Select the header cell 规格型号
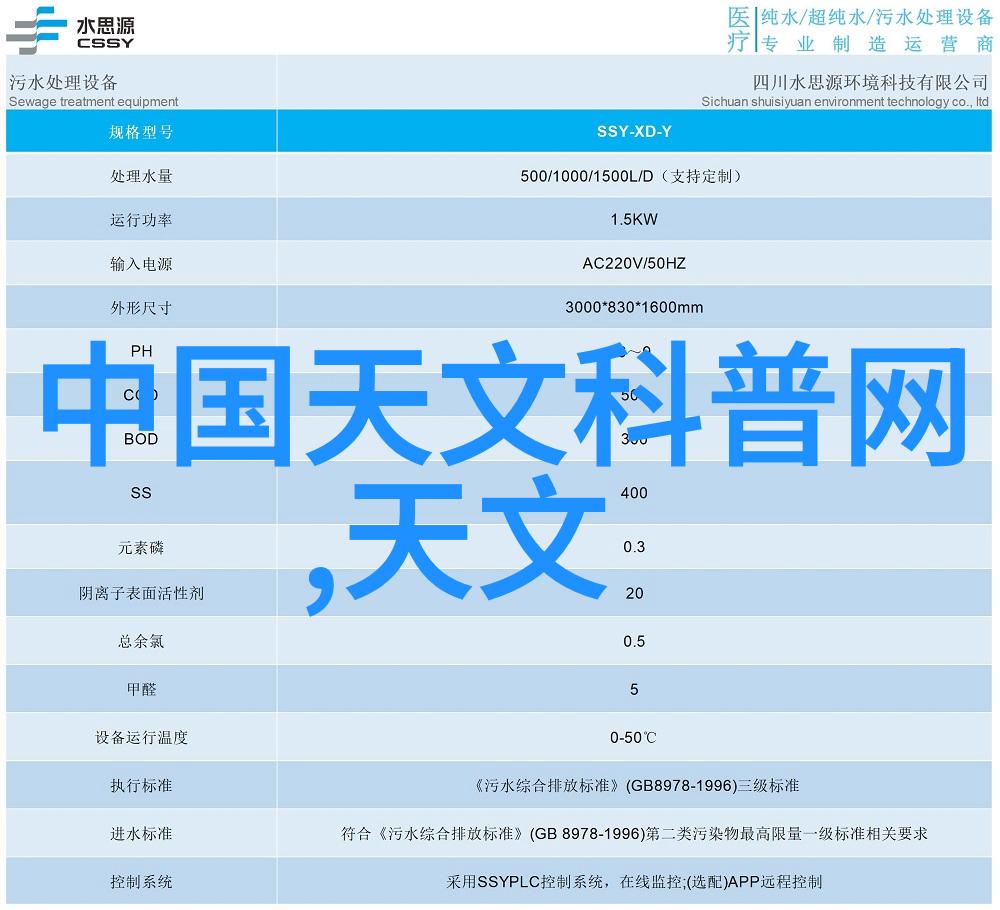 pos(141,132)
